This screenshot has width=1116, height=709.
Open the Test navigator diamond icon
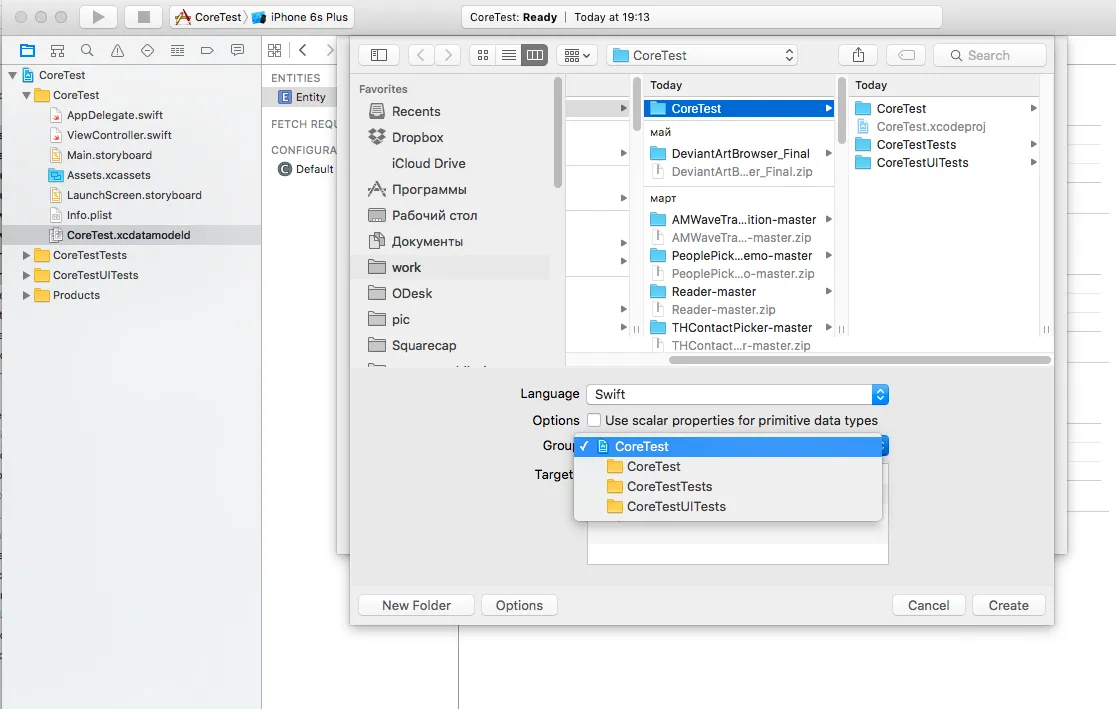click(147, 51)
